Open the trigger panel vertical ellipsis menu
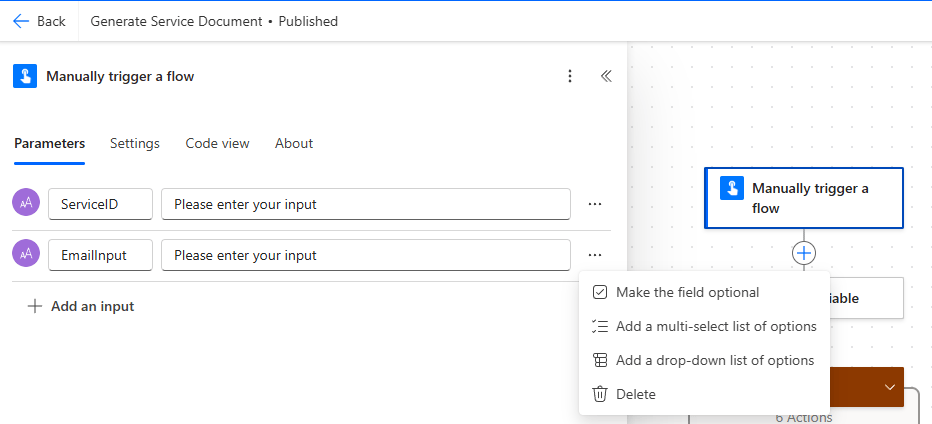Viewport: 932px width, 424px height. point(570,76)
